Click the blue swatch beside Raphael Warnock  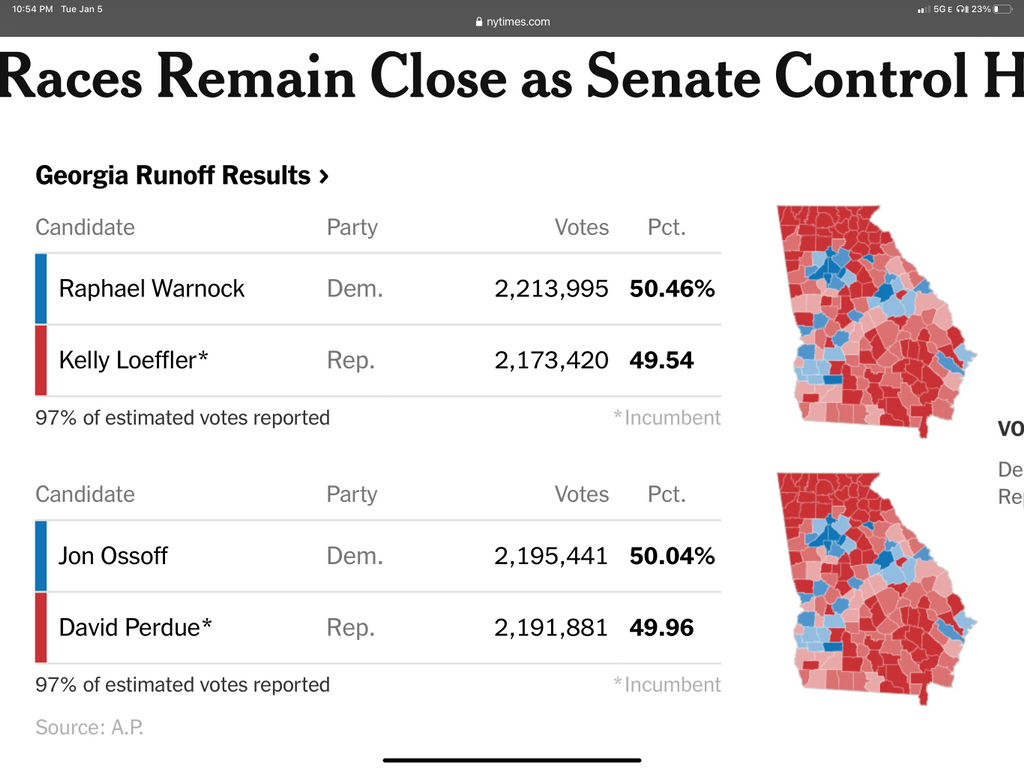click(x=41, y=289)
